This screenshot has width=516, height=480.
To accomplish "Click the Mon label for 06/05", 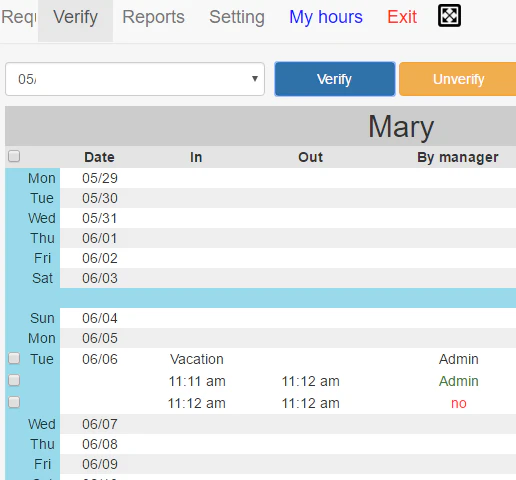I will pos(42,338).
